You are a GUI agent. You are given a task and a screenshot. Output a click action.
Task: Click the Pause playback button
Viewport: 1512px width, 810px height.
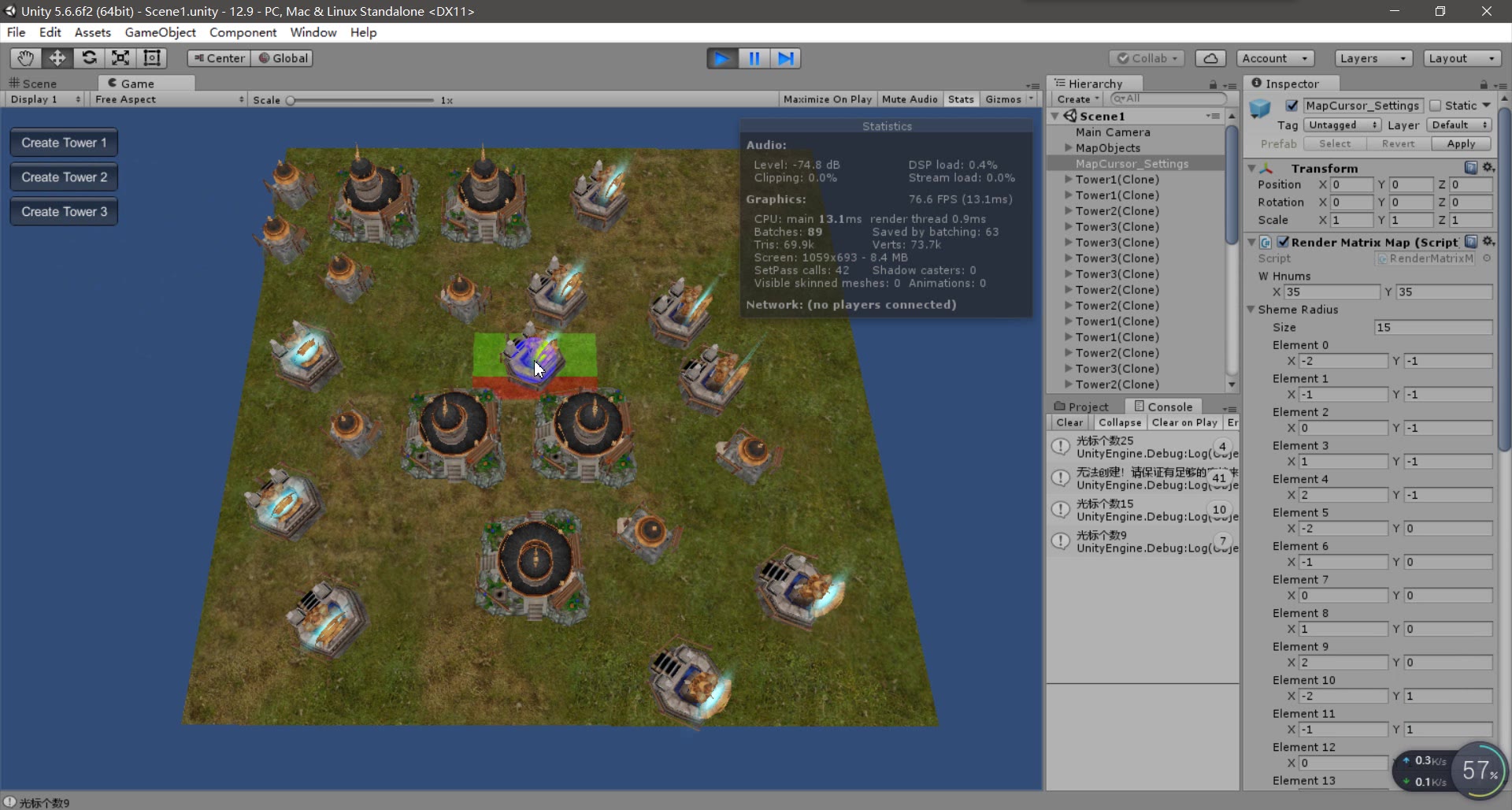pos(754,58)
